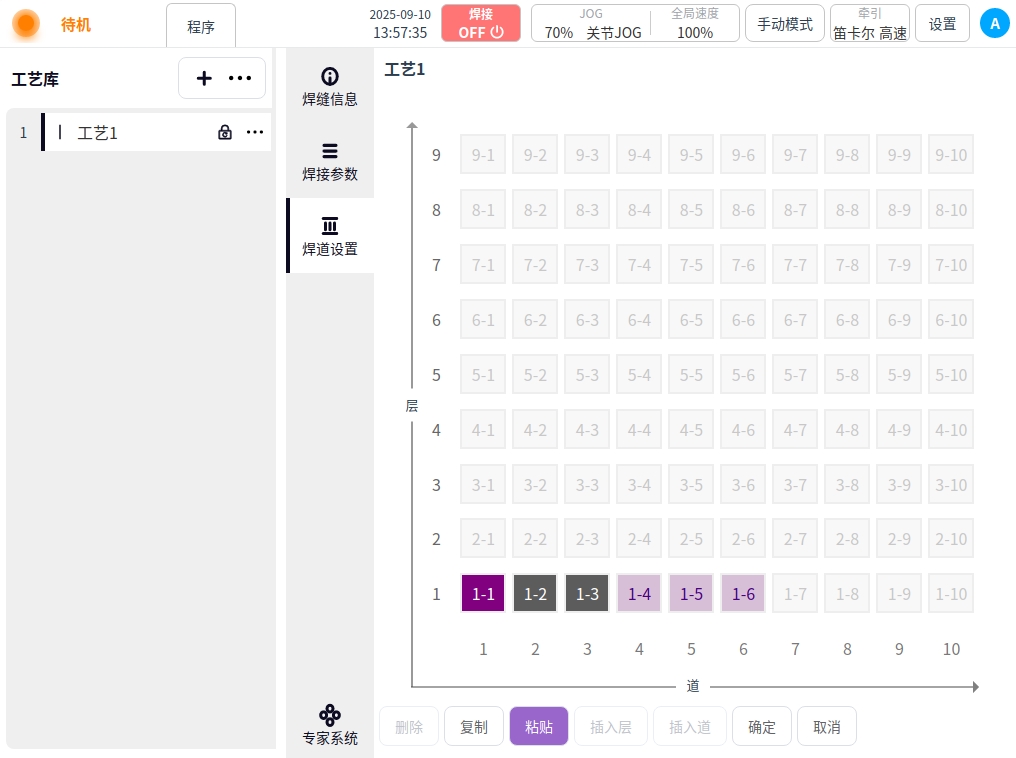Select 工艺1 in the process library

(98, 132)
